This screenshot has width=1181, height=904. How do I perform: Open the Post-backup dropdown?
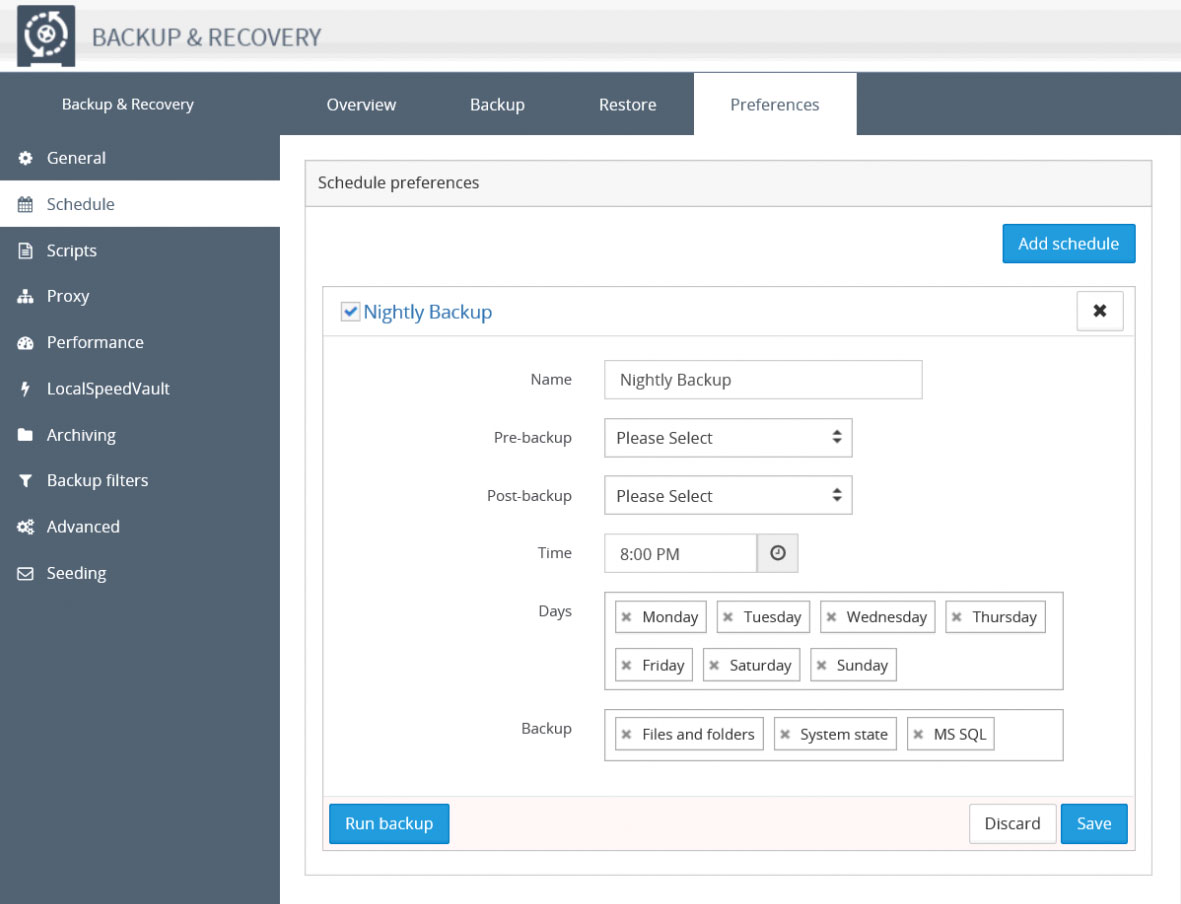[x=727, y=495]
